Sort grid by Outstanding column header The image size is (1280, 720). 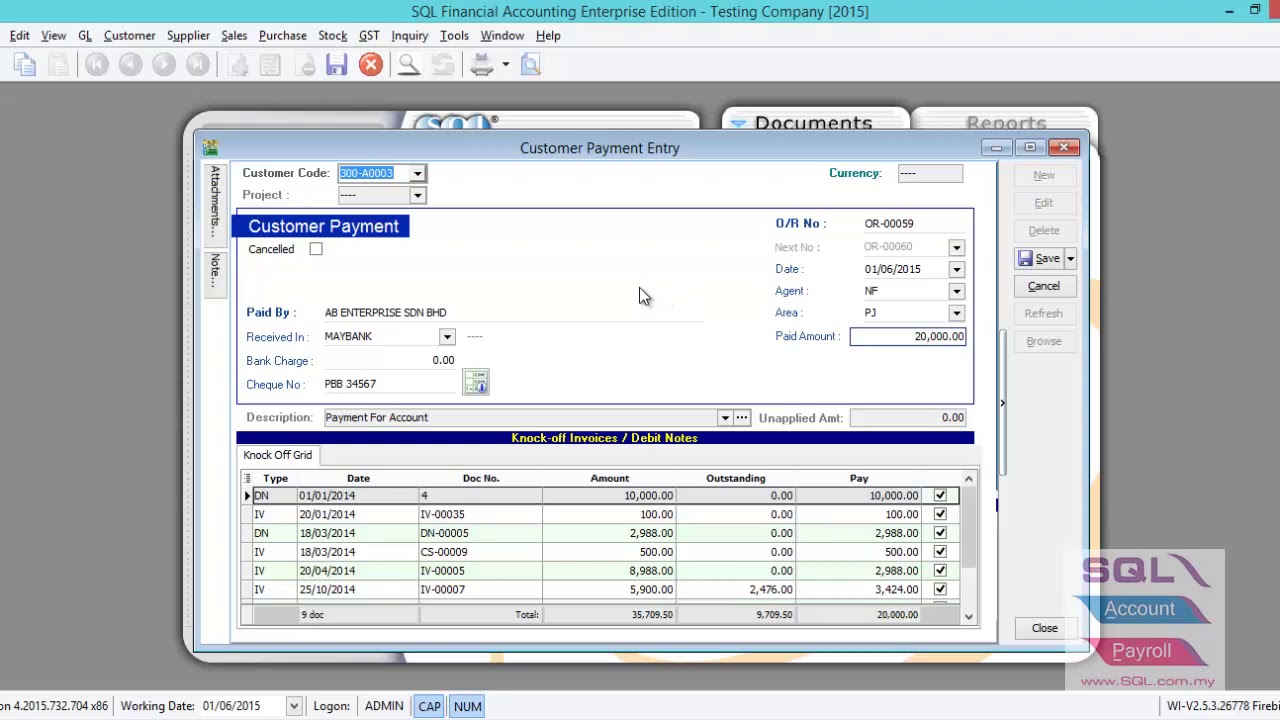coord(735,478)
